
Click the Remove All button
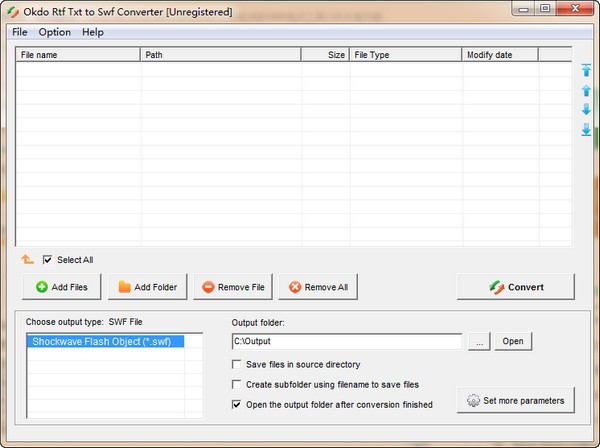click(x=318, y=287)
